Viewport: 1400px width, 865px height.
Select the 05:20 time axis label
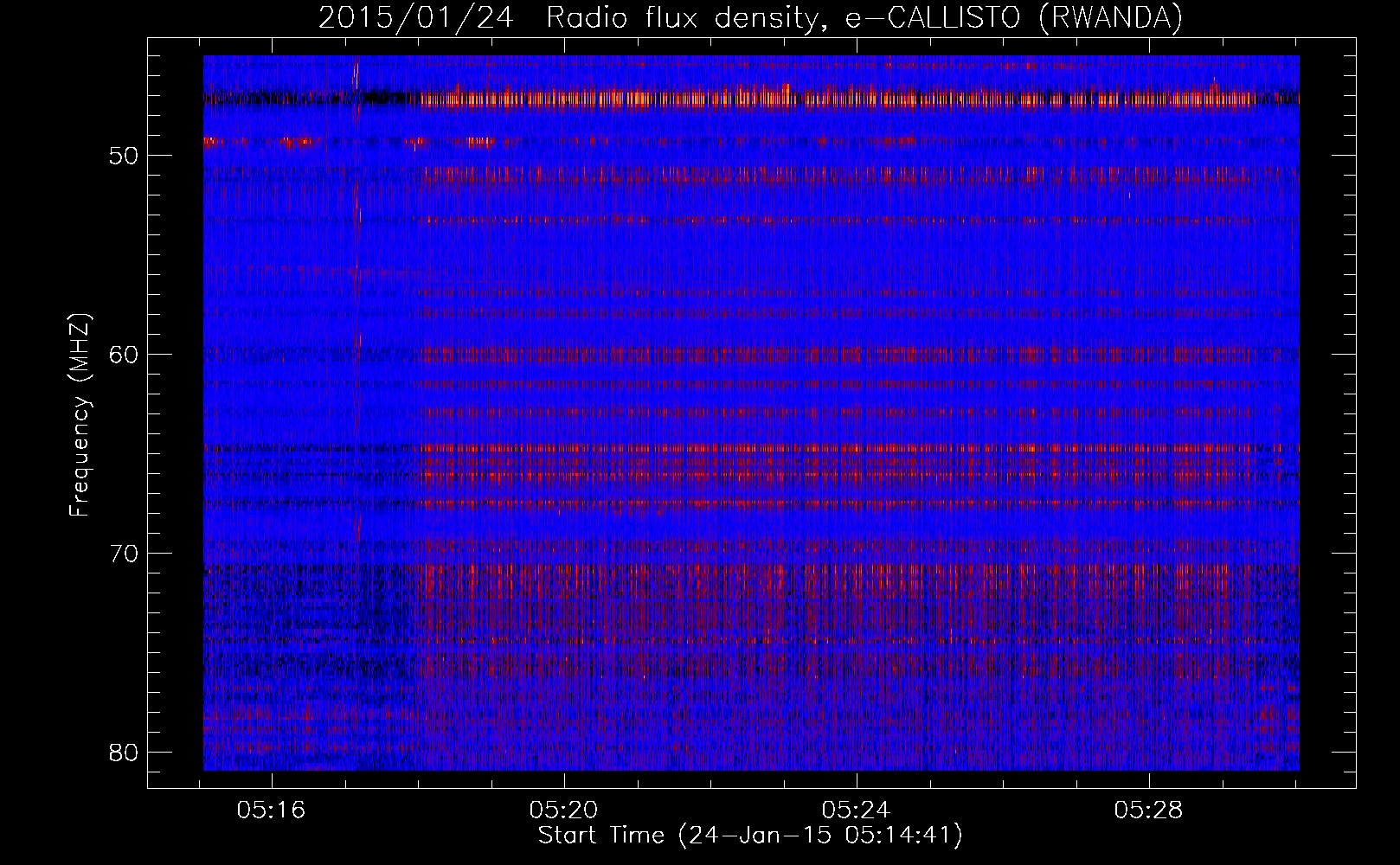(x=564, y=811)
